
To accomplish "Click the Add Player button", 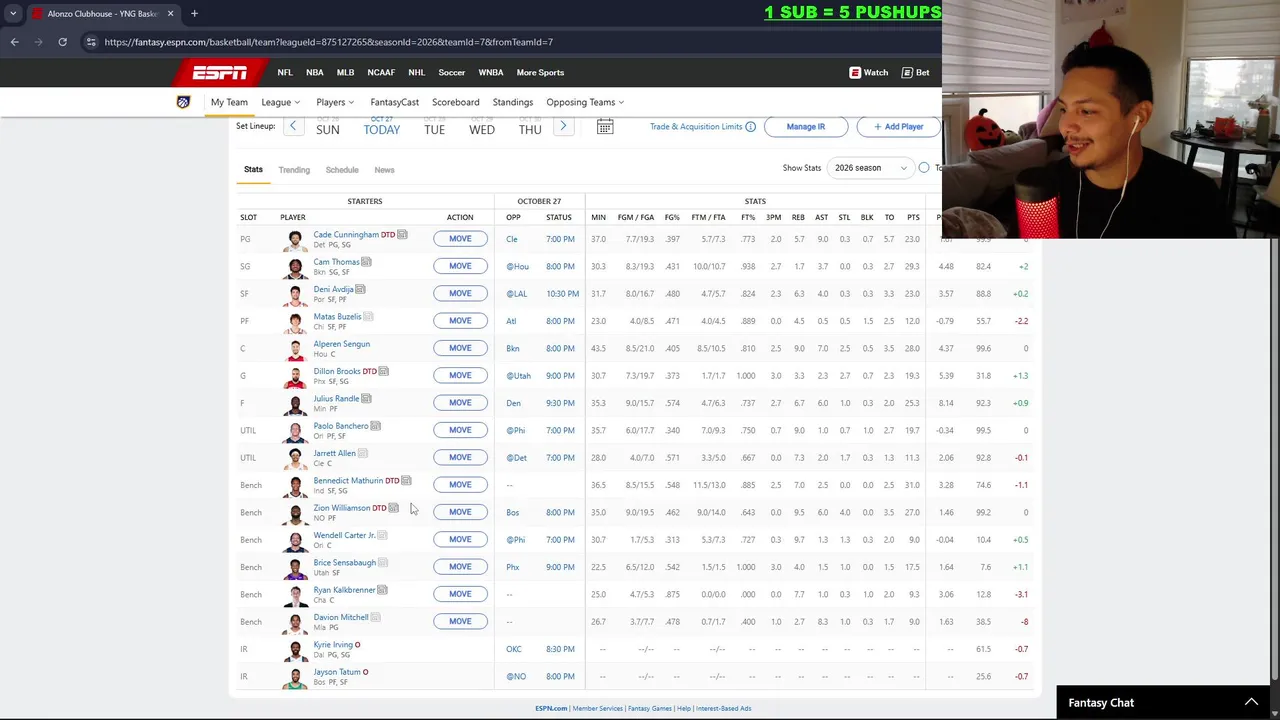I will [x=898, y=127].
